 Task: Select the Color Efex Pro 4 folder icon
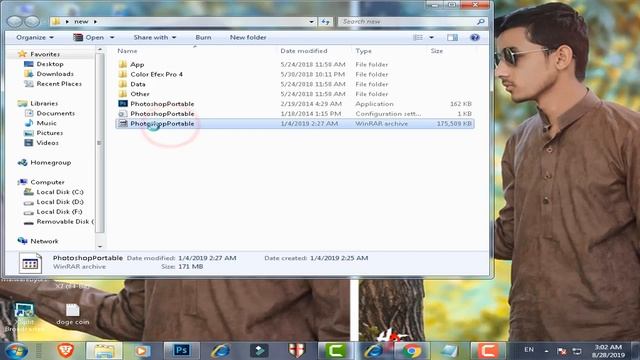[x=123, y=74]
